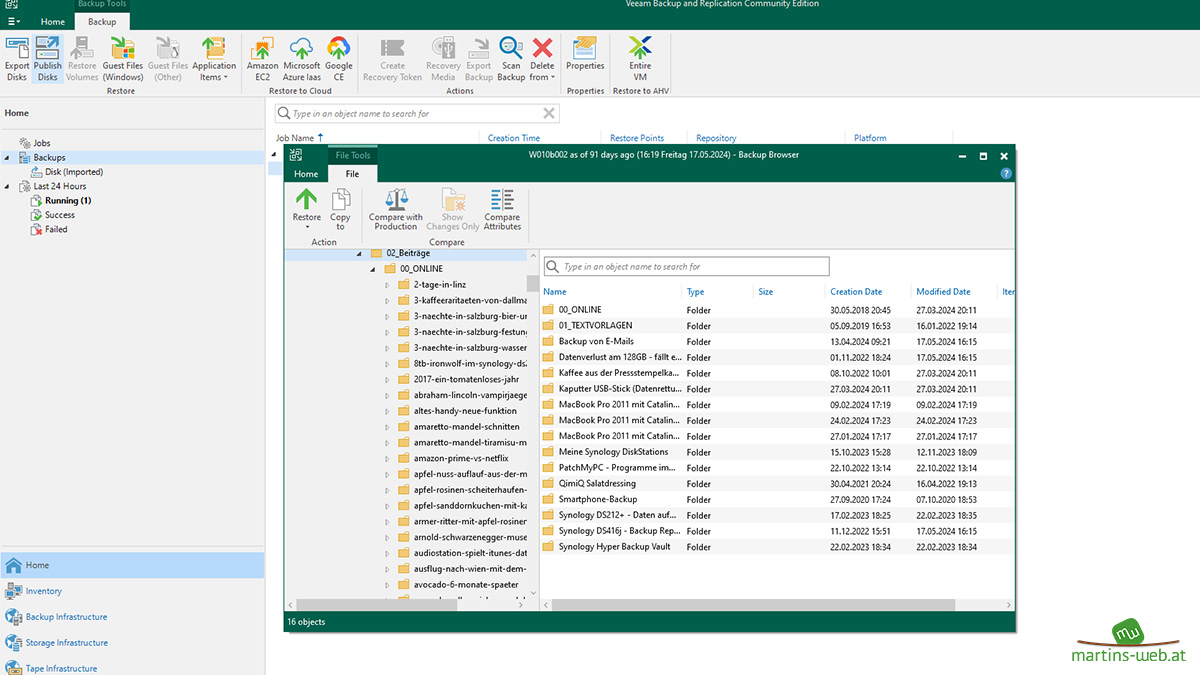Image resolution: width=1200 pixels, height=675 pixels.
Task: Switch to Backup Browser File tab
Action: tap(352, 173)
